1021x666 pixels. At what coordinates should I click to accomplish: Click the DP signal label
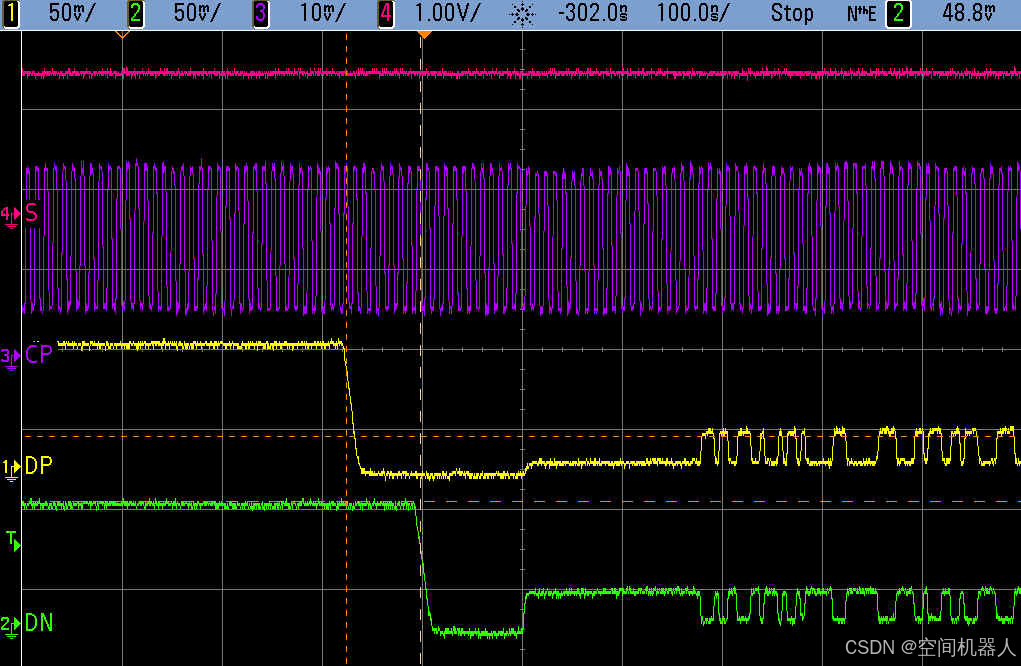(40, 465)
